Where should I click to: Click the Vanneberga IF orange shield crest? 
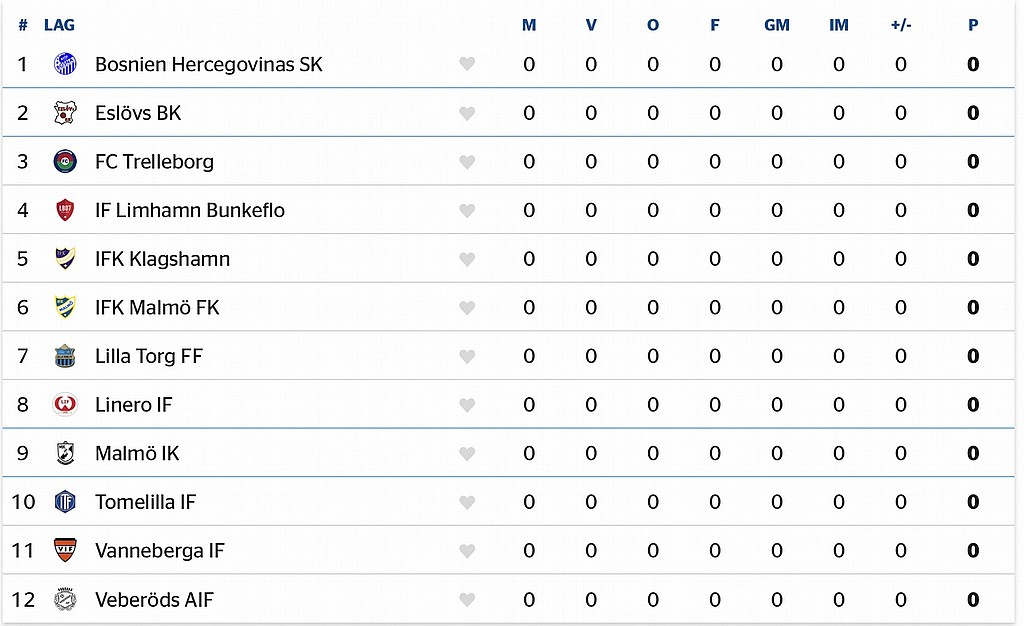(x=65, y=550)
